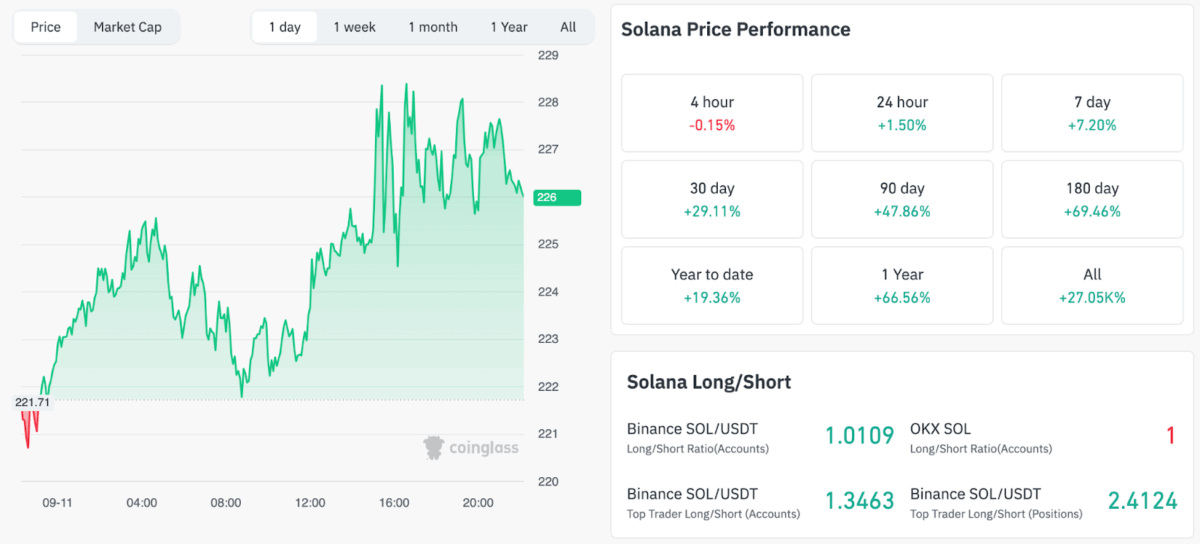Click the +47.86% ninety day change
The height and width of the screenshot is (544, 1200).
coord(902,211)
